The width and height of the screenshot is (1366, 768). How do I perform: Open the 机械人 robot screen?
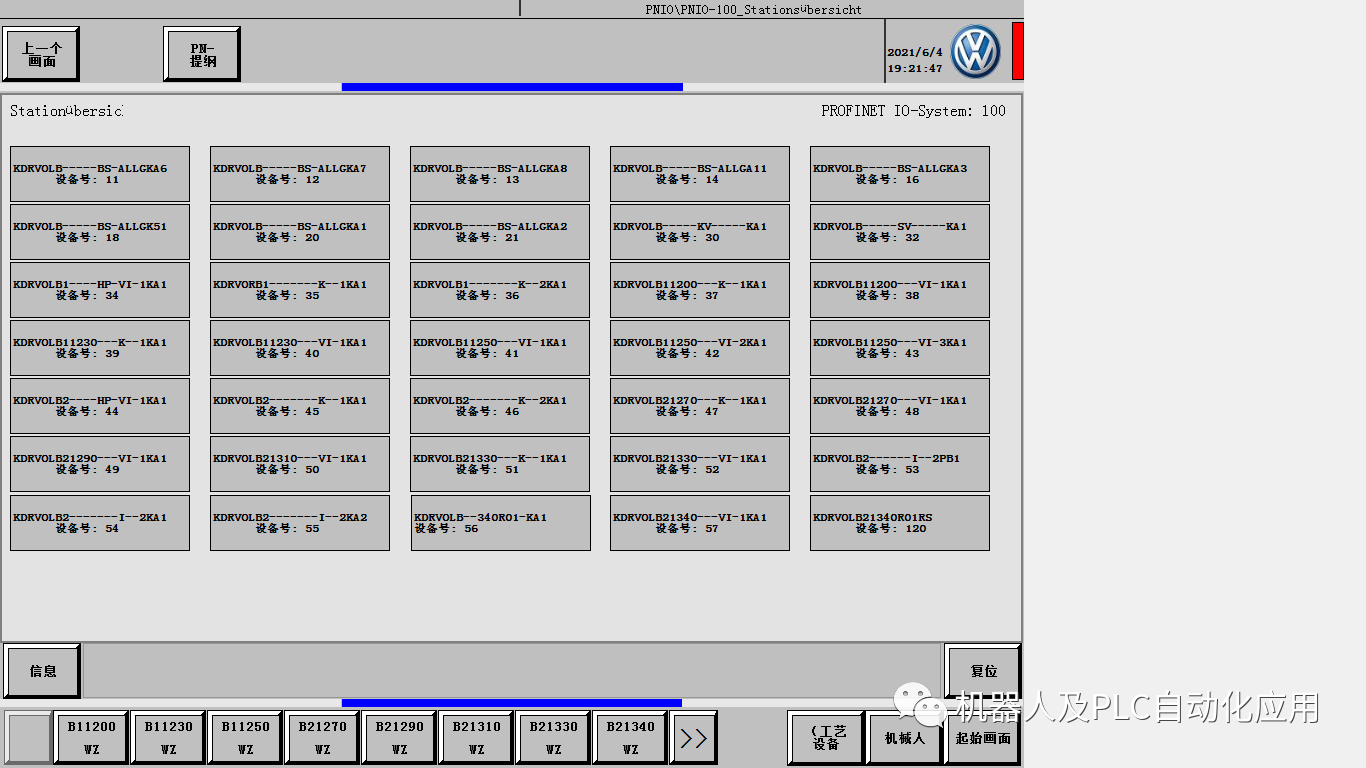click(x=905, y=738)
